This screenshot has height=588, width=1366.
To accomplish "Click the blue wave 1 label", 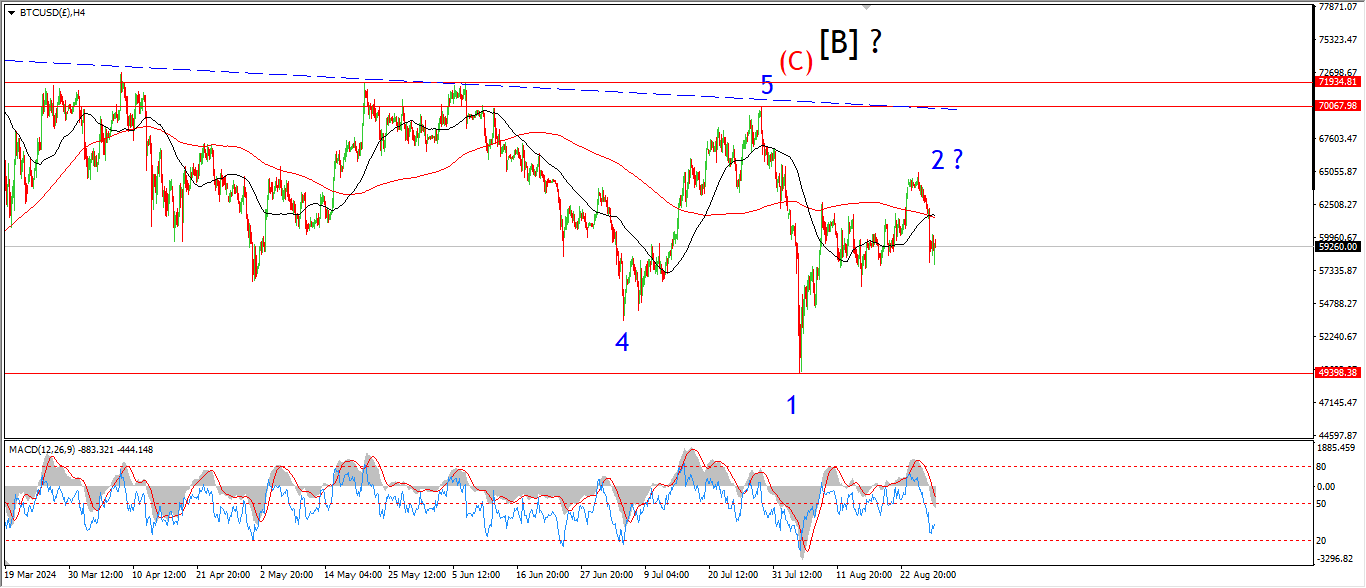I will coord(792,405).
